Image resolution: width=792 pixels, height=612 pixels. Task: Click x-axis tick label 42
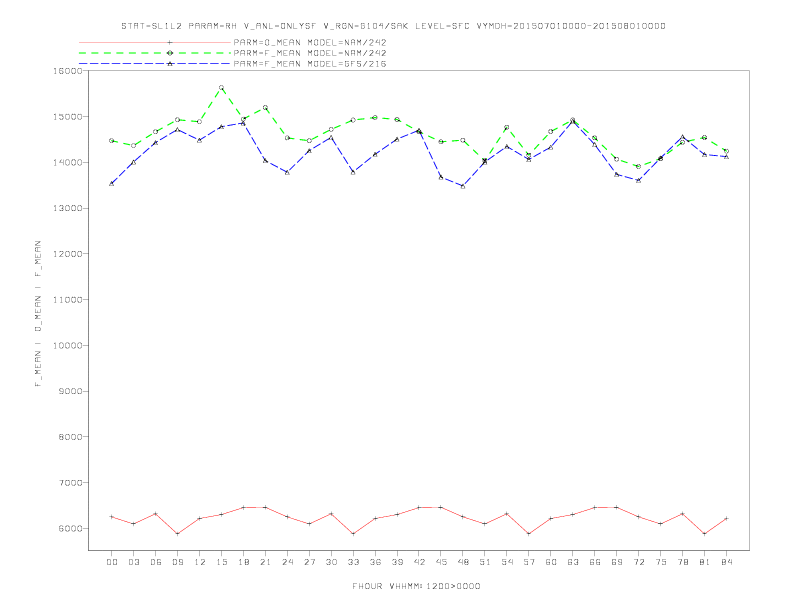point(419,562)
